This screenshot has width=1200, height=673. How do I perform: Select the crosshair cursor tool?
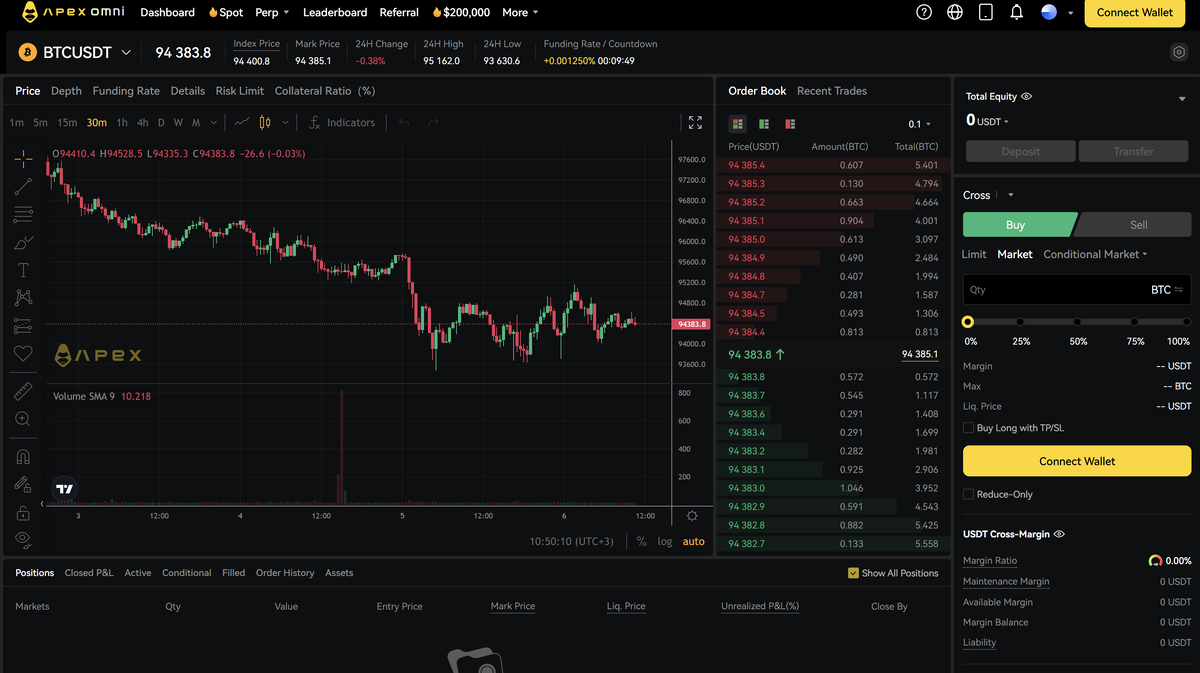click(22, 158)
